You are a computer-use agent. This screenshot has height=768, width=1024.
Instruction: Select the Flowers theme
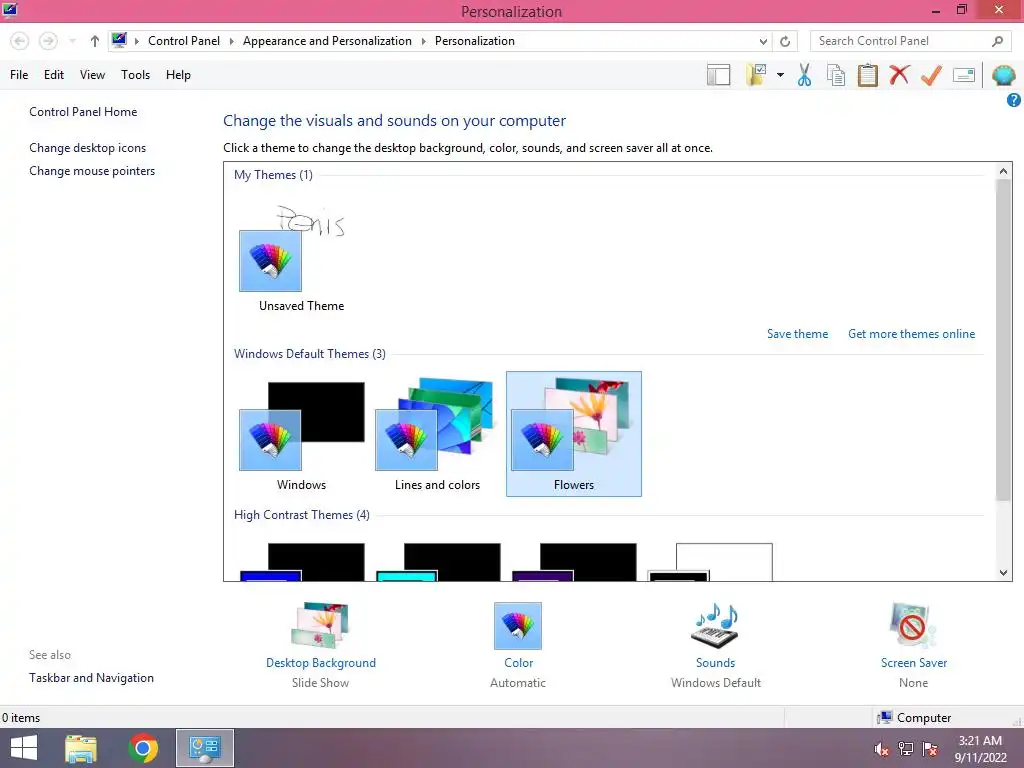pyautogui.click(x=574, y=434)
